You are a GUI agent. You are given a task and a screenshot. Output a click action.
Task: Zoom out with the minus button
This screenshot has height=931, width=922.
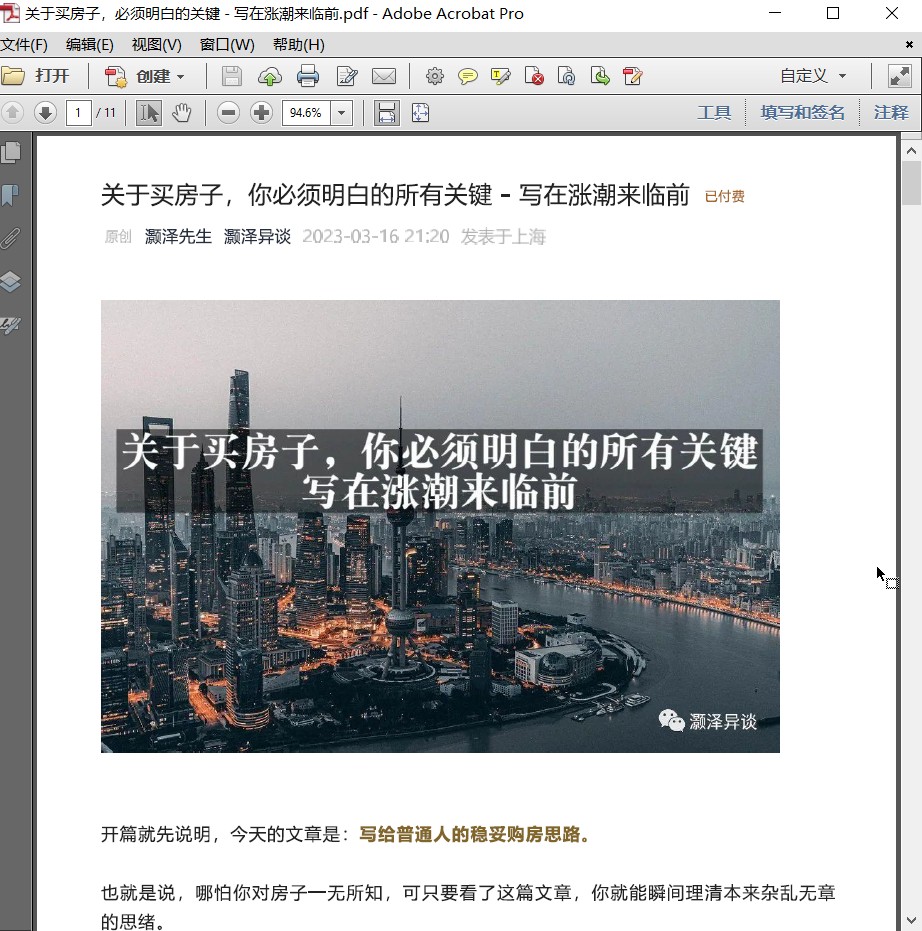[x=228, y=113]
